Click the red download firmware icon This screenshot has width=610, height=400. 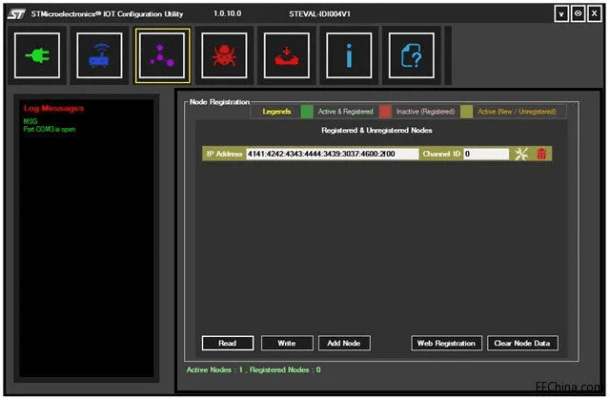pos(286,56)
